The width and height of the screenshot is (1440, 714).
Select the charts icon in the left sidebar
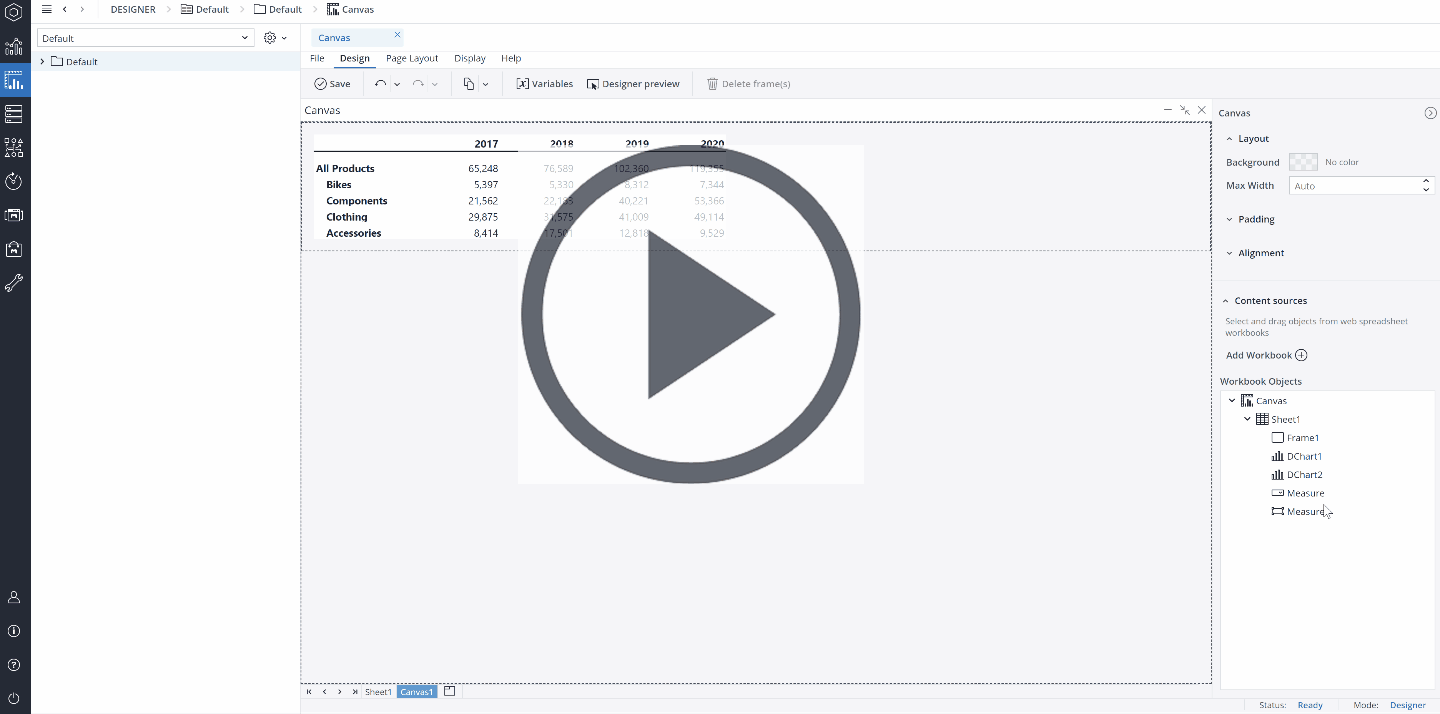[x=13, y=47]
